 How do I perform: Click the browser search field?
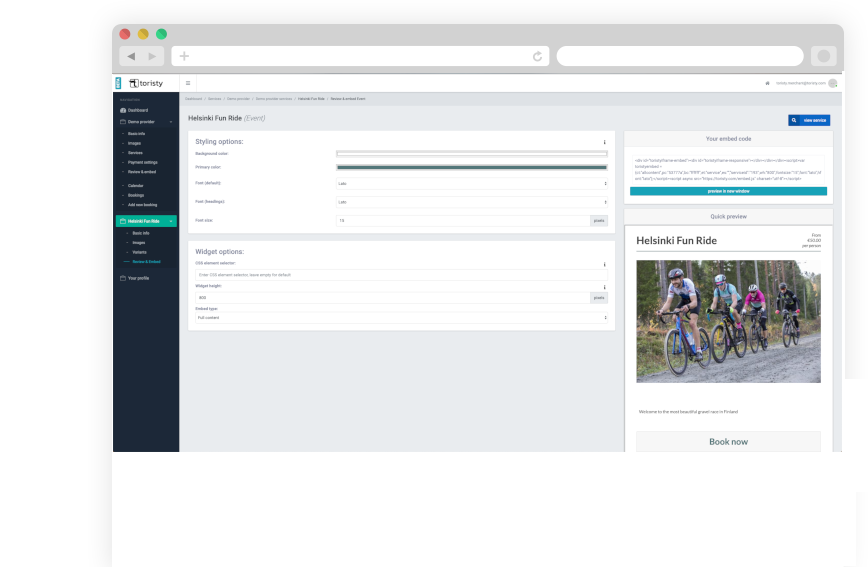click(x=680, y=56)
